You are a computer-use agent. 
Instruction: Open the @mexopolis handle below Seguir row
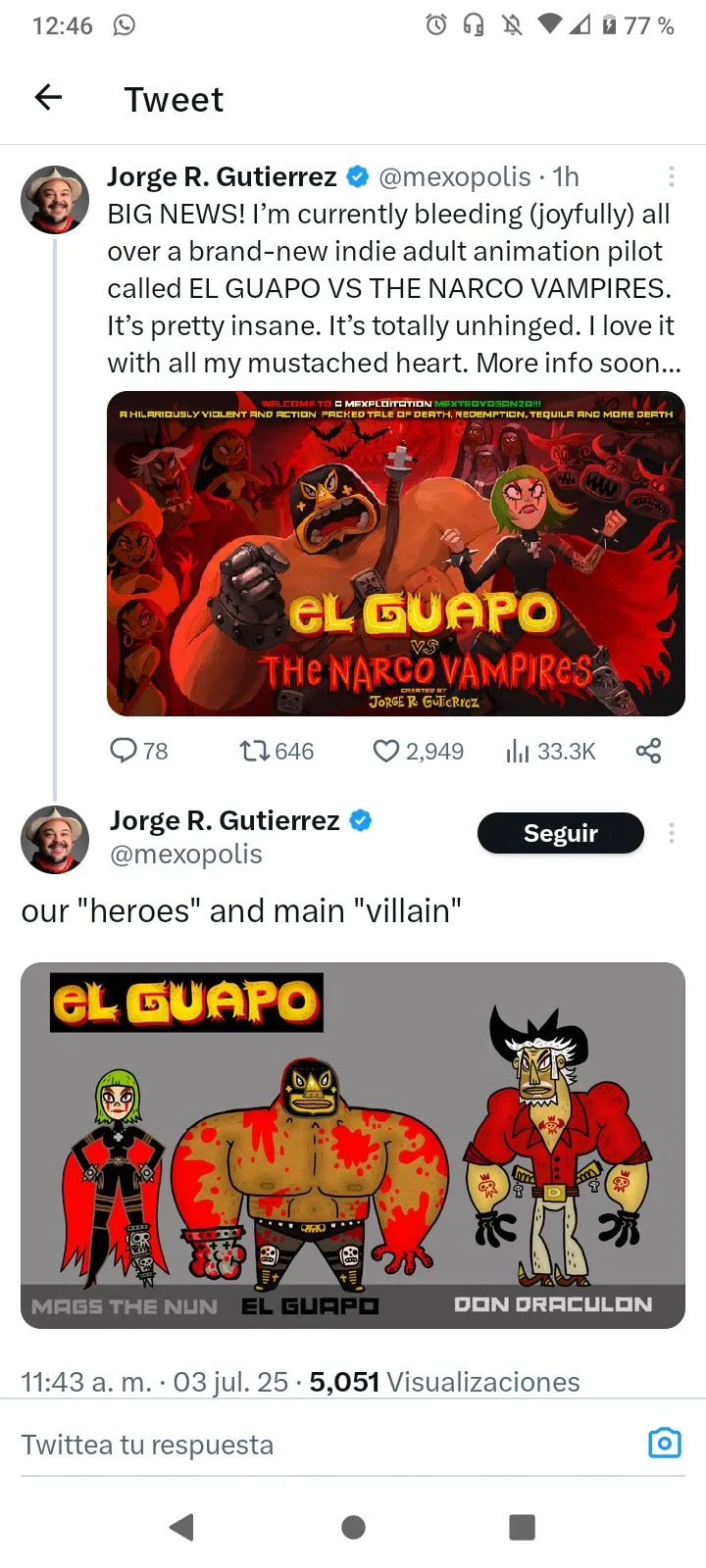186,854
